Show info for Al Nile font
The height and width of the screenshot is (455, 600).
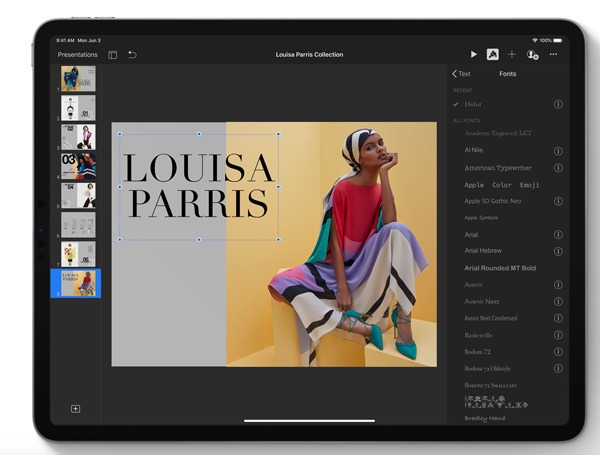click(558, 151)
